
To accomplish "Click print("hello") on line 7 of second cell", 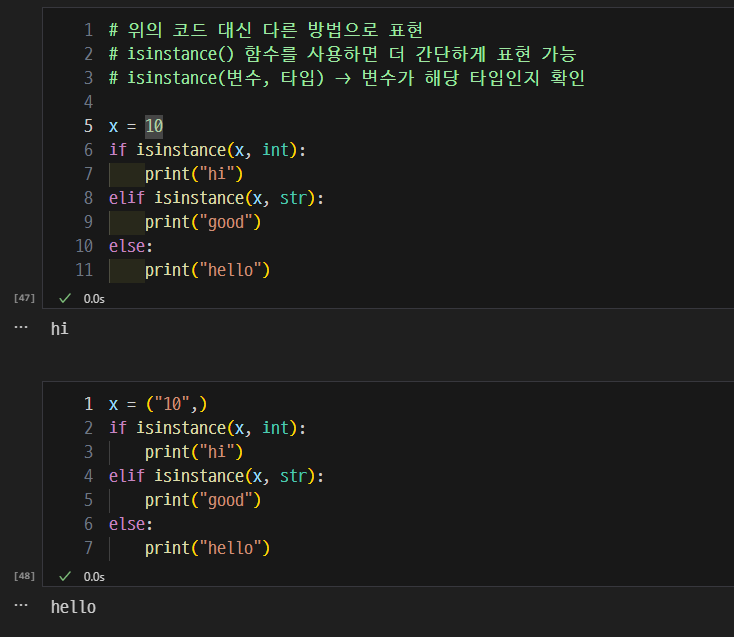I will (x=207, y=548).
